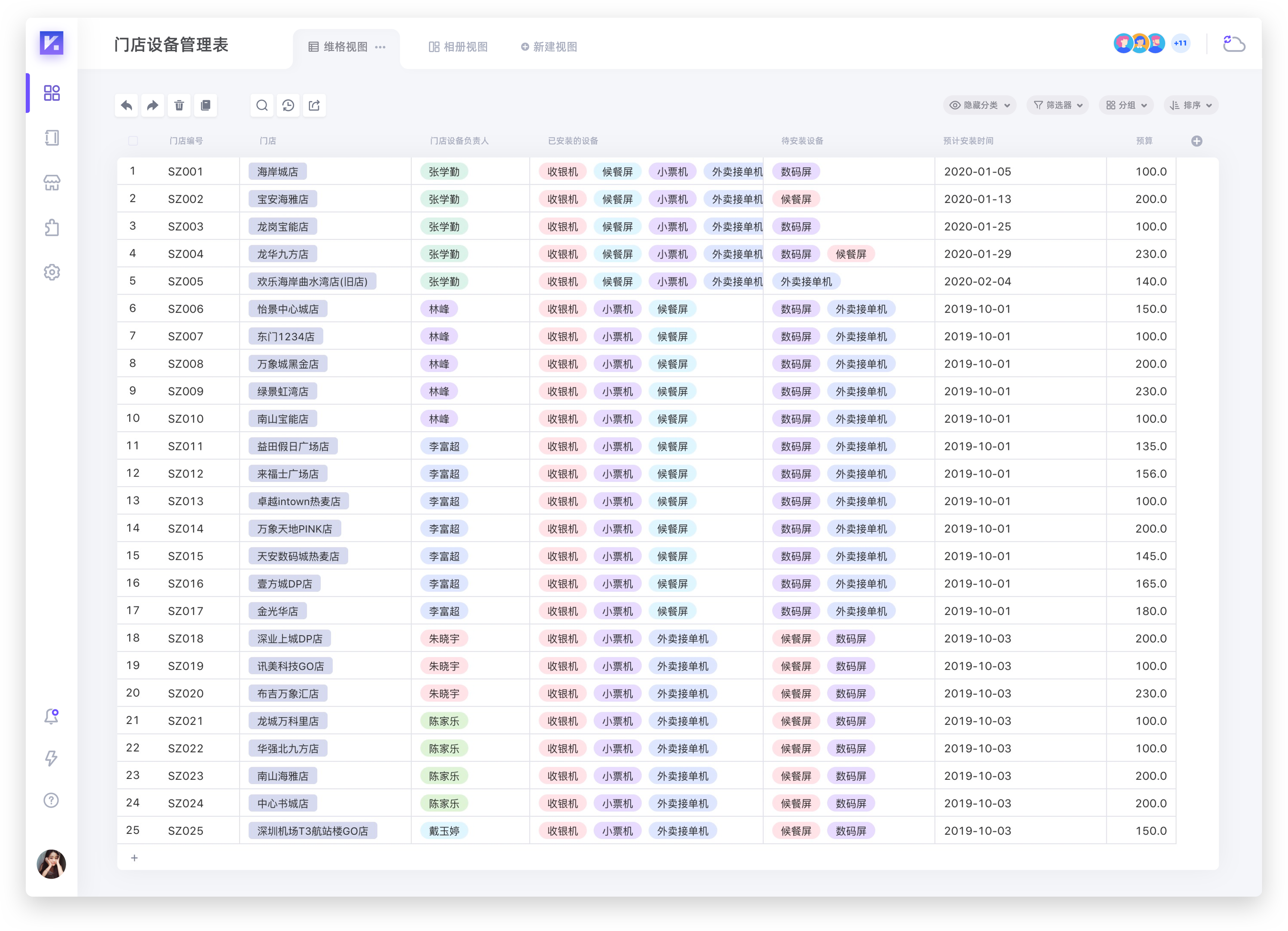Screen dimensions: 1288x931
Task: Expand the 隐藏分类 dropdown
Action: coord(980,106)
